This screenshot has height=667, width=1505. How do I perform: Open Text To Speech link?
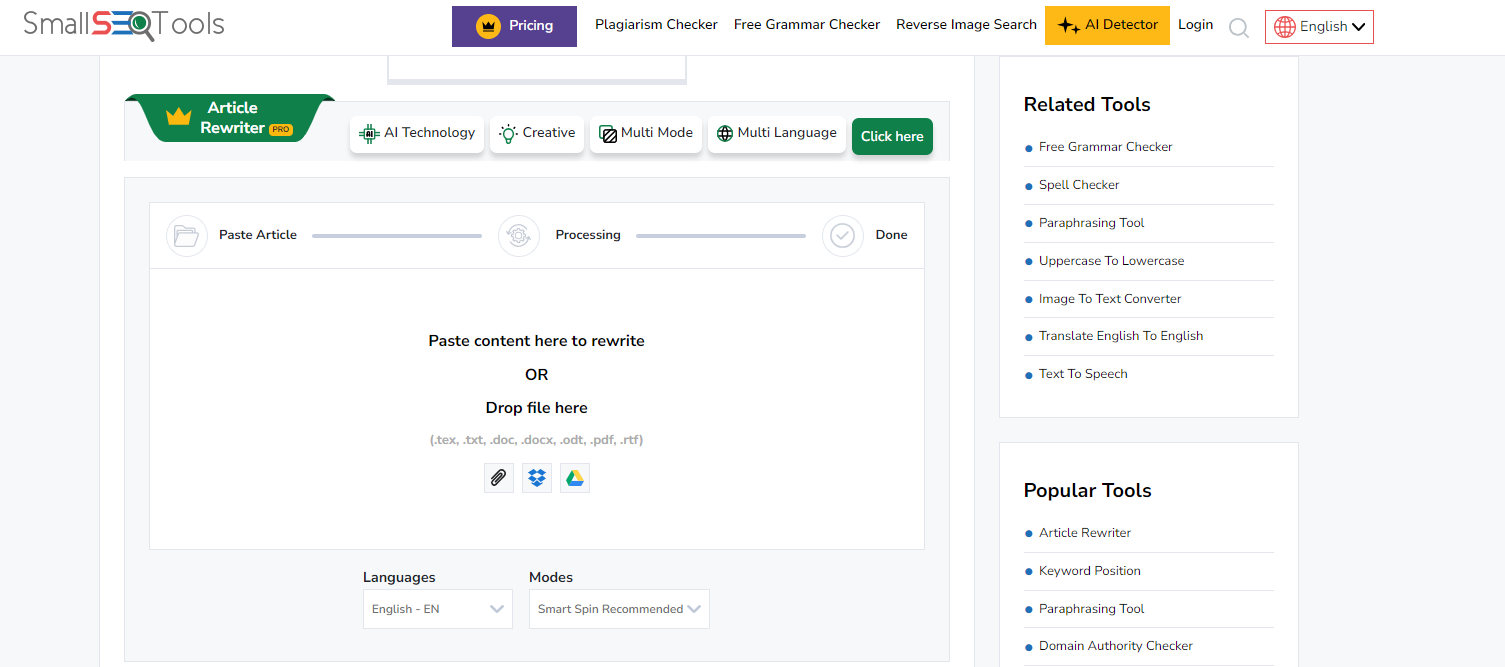(x=1083, y=374)
